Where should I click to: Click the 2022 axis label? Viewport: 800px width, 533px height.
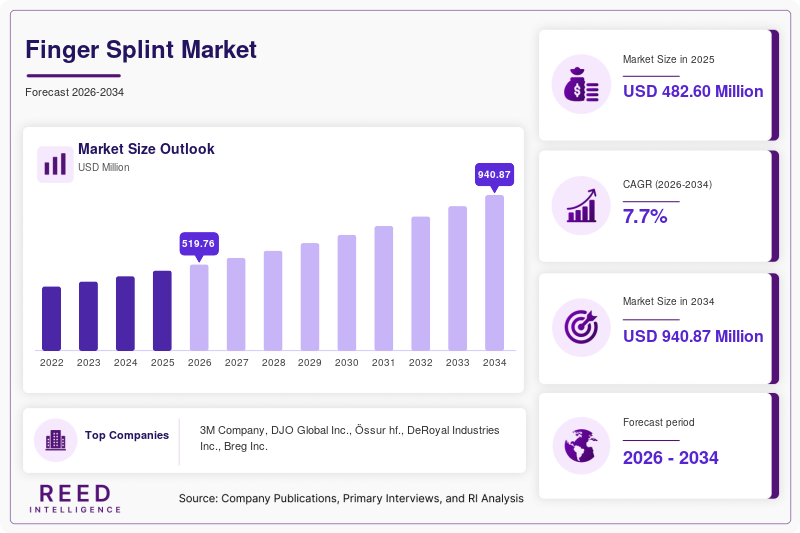pos(52,363)
